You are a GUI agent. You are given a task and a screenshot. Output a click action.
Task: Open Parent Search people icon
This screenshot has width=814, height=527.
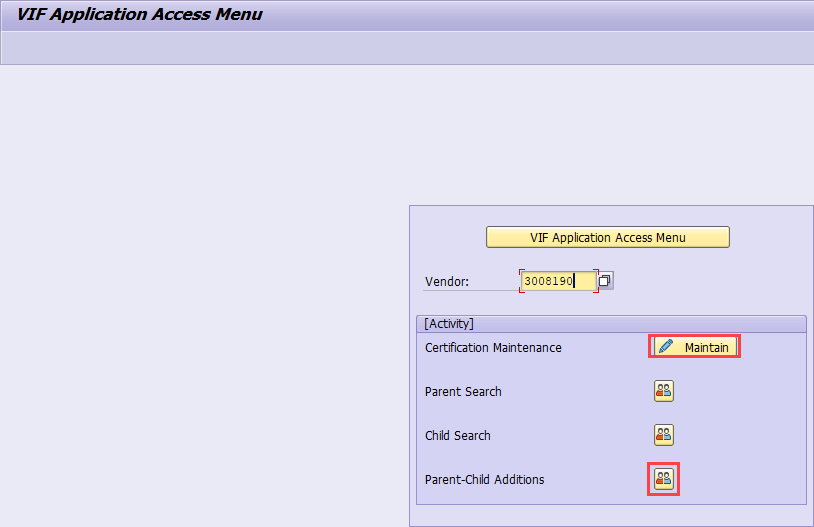[x=664, y=391]
